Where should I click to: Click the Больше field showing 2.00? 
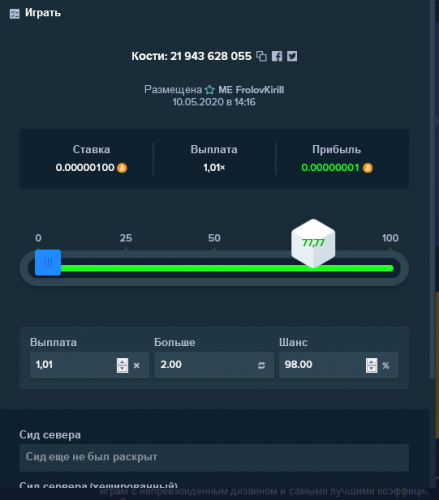click(x=214, y=365)
